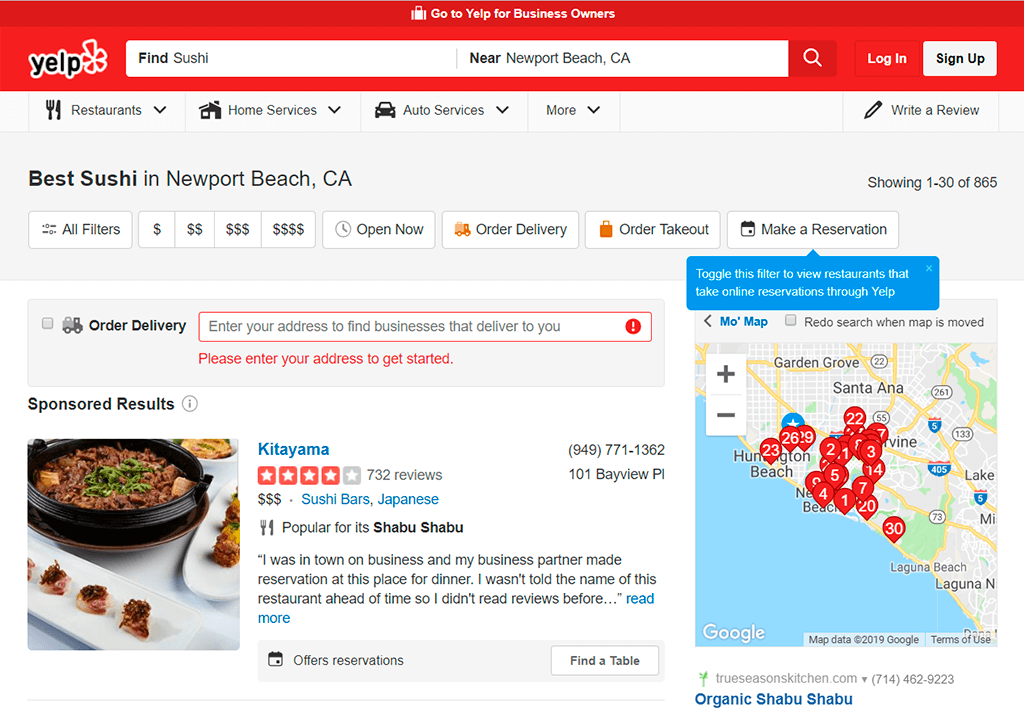Screen dimensions: 1024x711
Task: Click map pin number 20
Action: click(x=867, y=507)
